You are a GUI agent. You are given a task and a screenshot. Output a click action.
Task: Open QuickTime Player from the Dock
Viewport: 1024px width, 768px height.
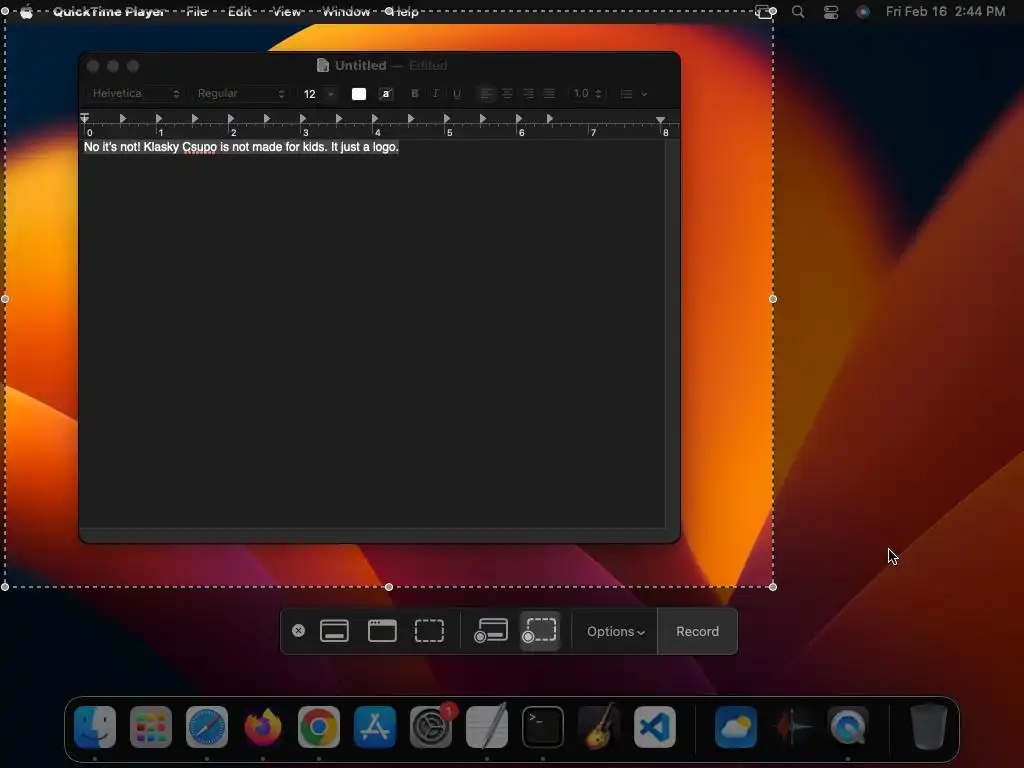click(848, 727)
